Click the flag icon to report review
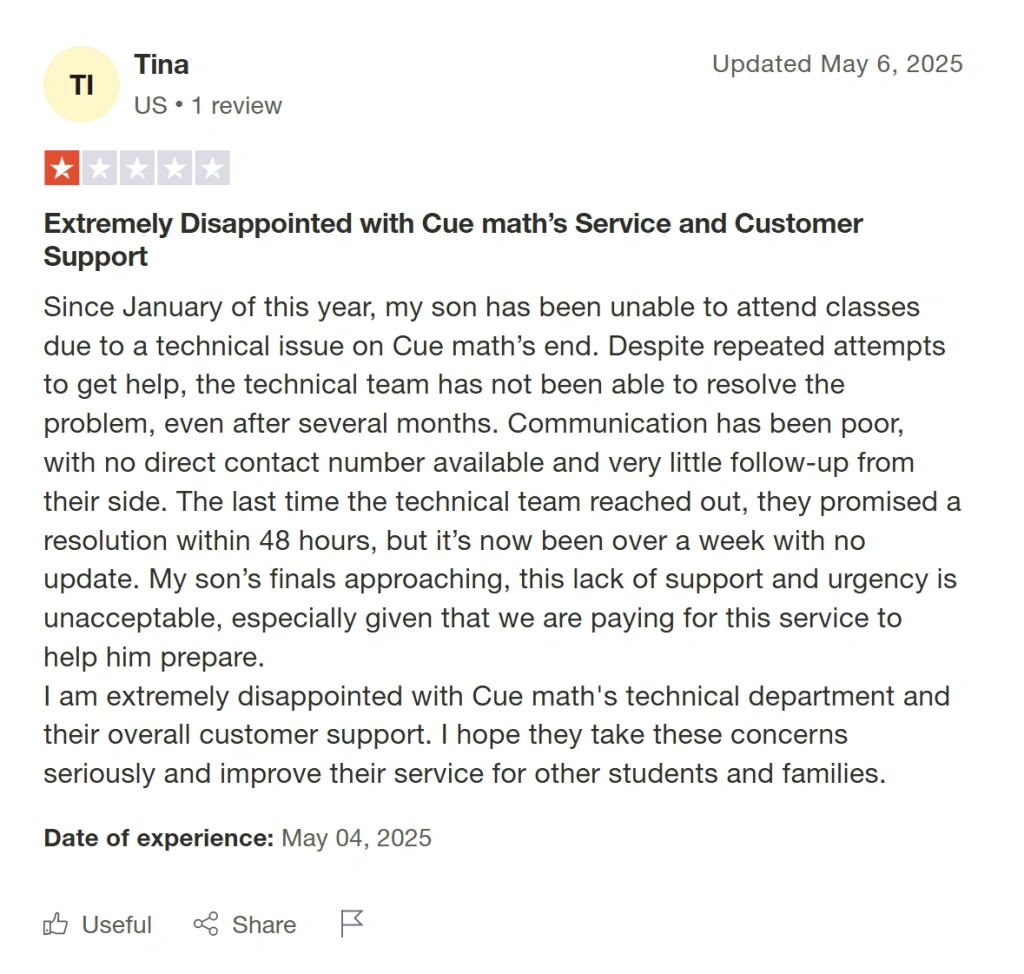The height and width of the screenshot is (974, 1024). tap(351, 923)
